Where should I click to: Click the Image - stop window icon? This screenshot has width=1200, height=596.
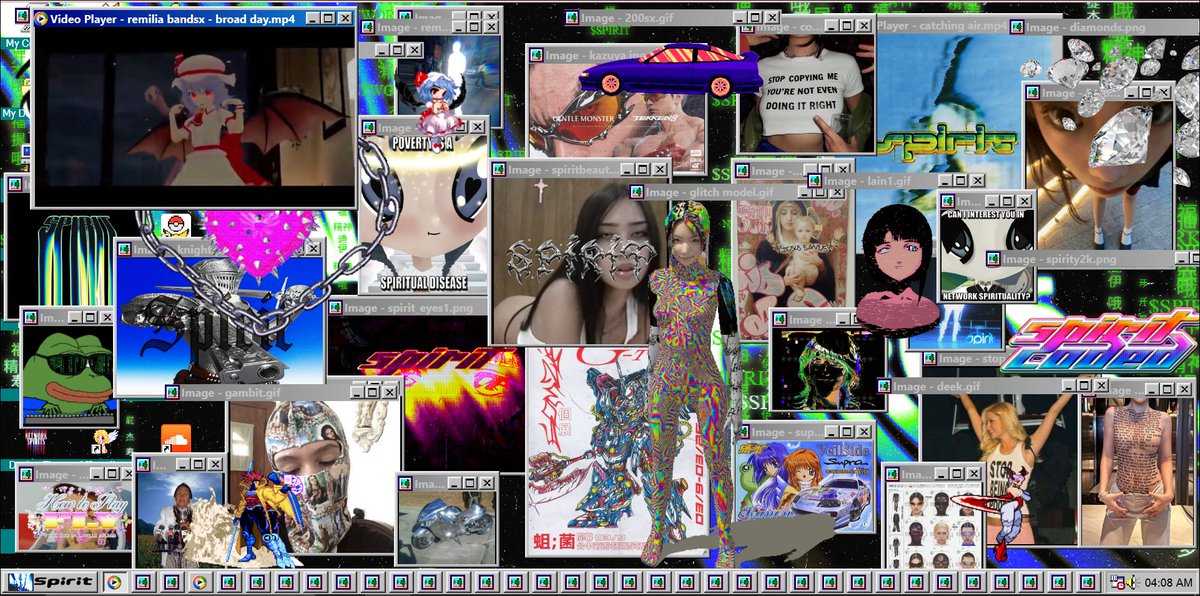click(927, 357)
